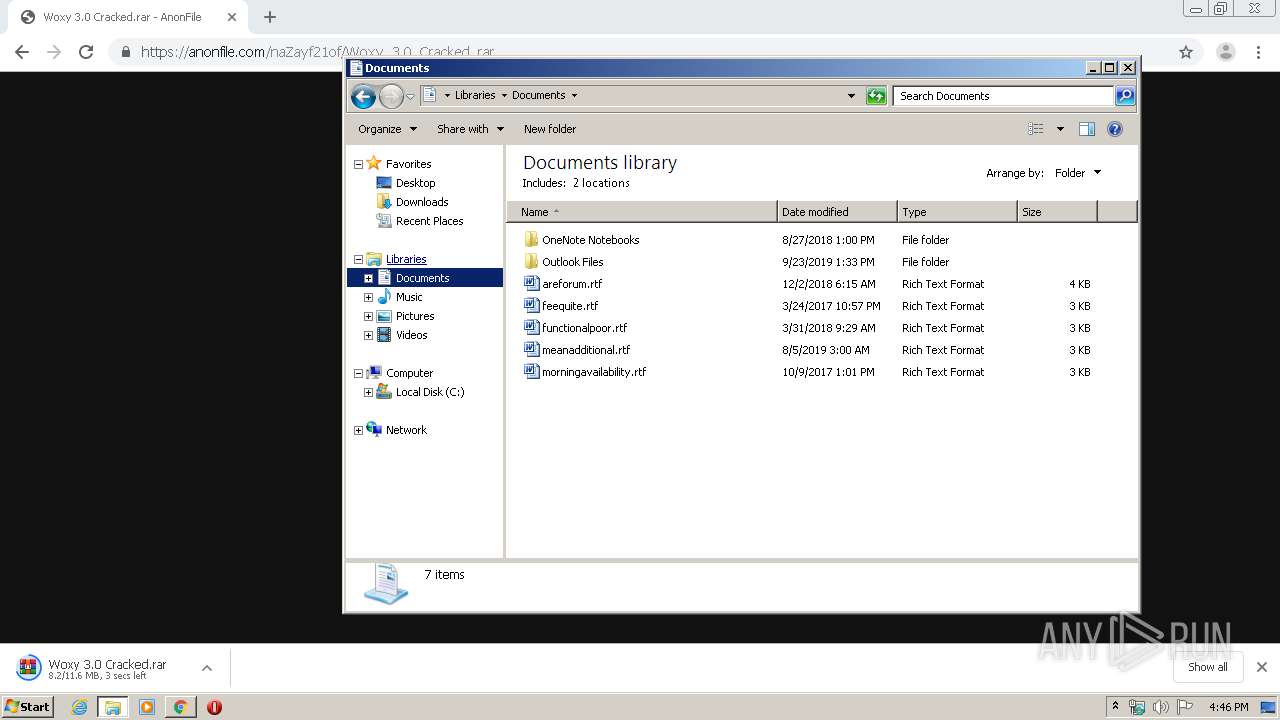The width and height of the screenshot is (1280, 720).
Task: Reload the AnonFile page
Action: (86, 52)
